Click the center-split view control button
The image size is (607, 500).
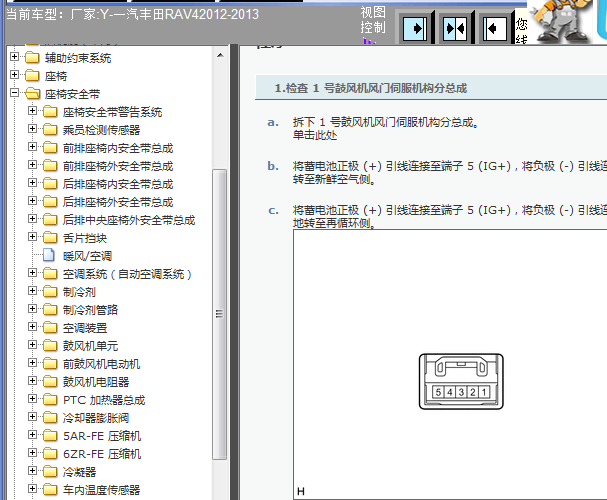(455, 28)
